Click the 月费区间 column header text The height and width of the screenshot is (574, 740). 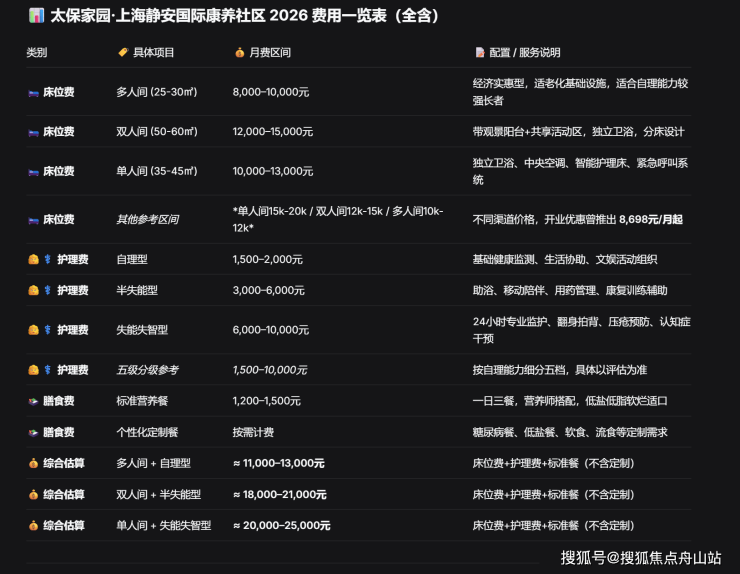270,52
